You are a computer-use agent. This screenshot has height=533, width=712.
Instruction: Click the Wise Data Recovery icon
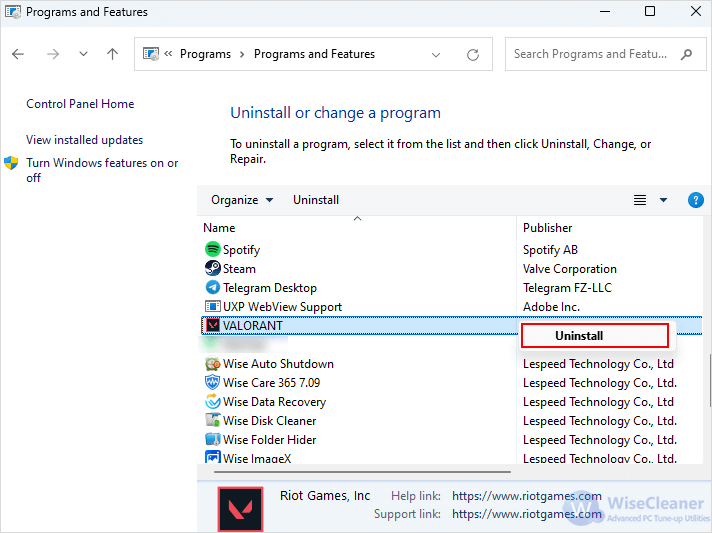(212, 402)
